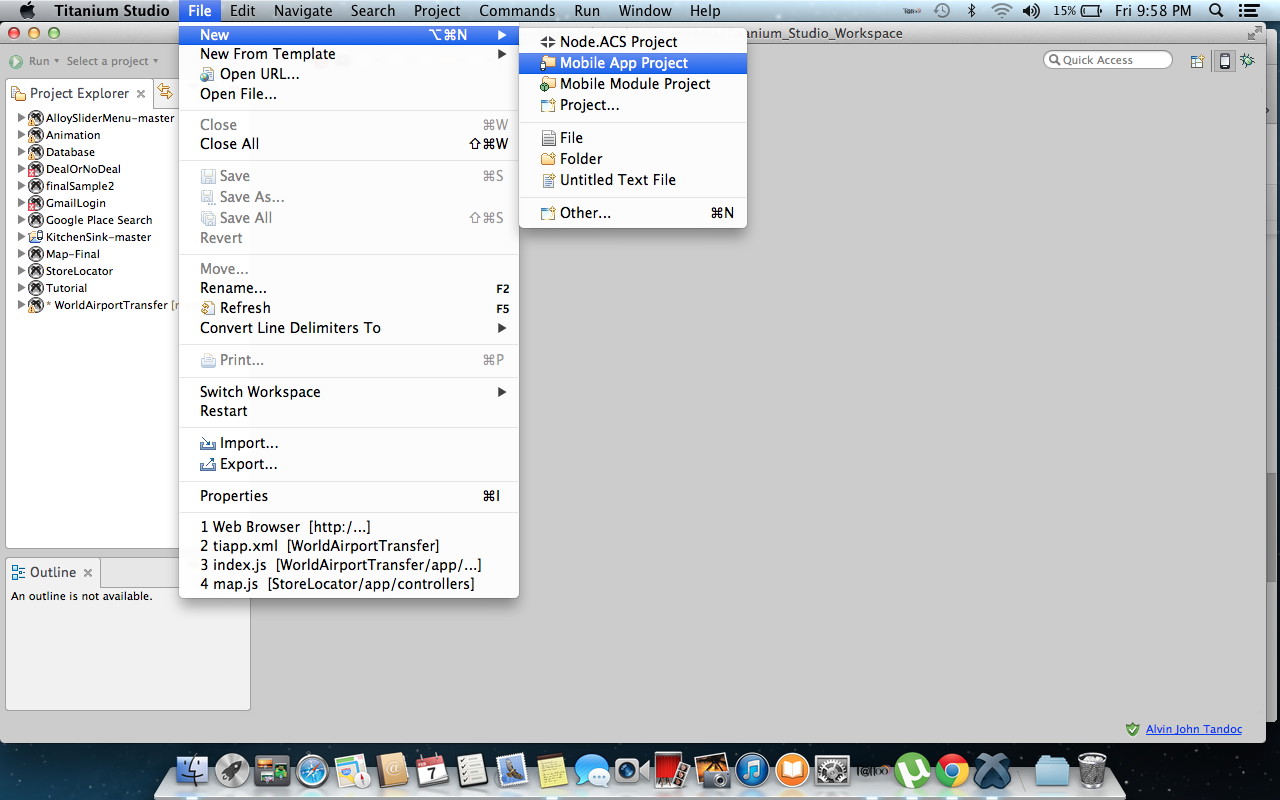The height and width of the screenshot is (800, 1280).
Task: Choose Open File... menu entry
Action: 348,94
